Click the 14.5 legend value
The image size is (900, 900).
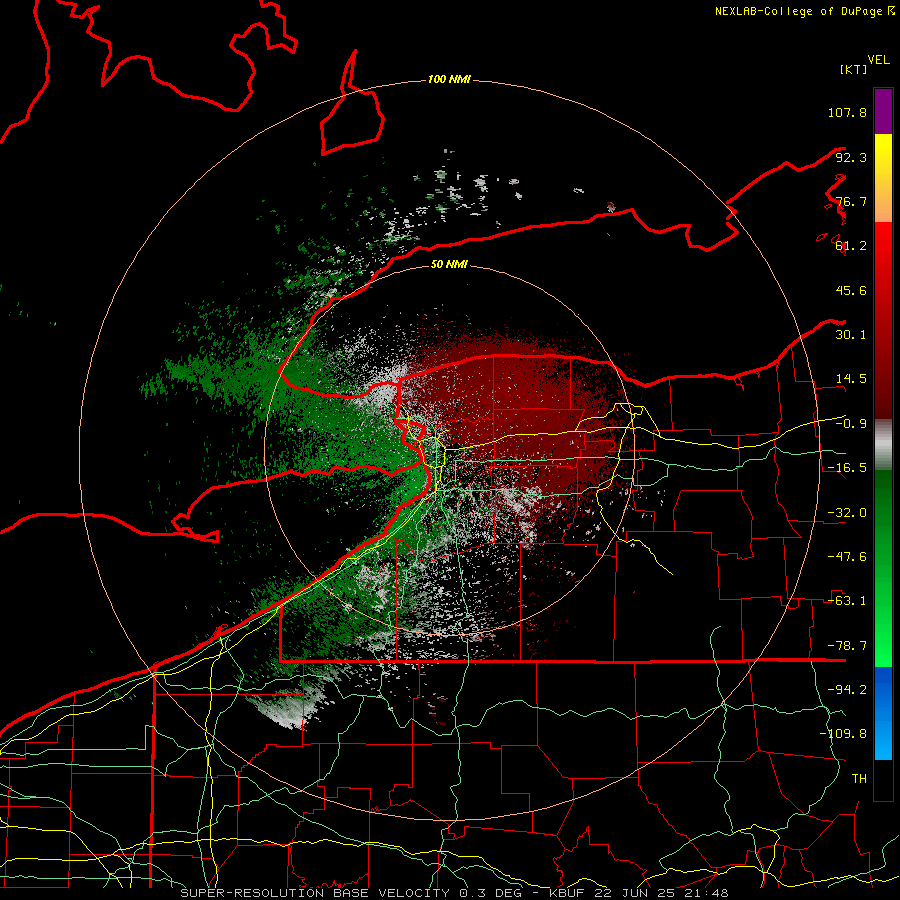coord(851,379)
